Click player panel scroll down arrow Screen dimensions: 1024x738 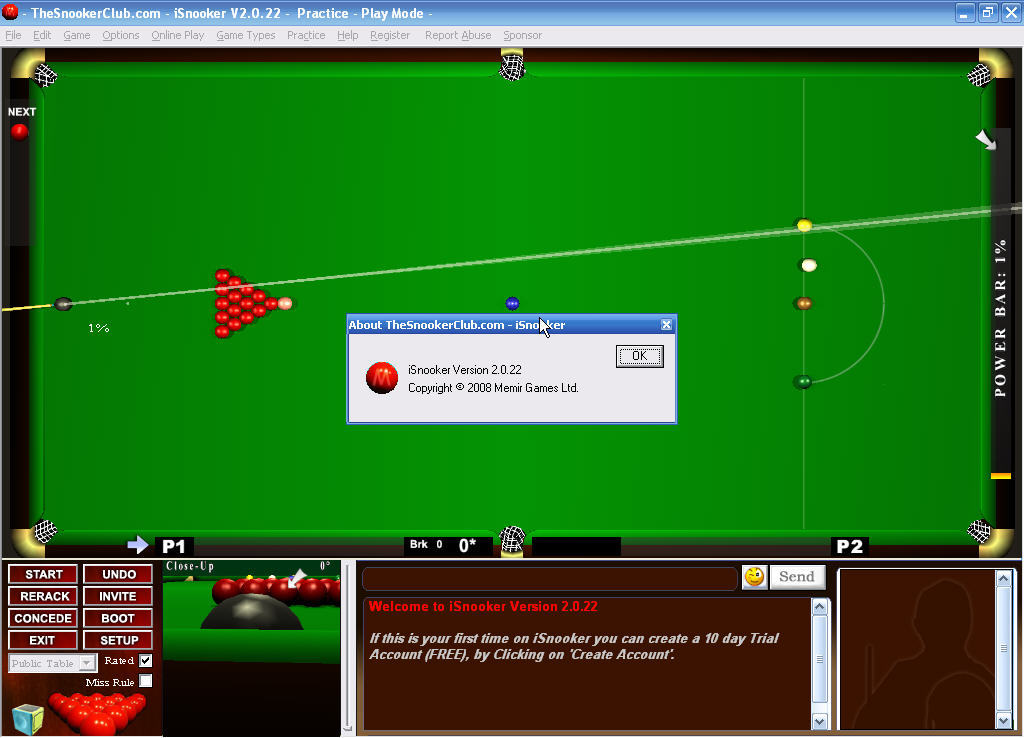point(1004,720)
